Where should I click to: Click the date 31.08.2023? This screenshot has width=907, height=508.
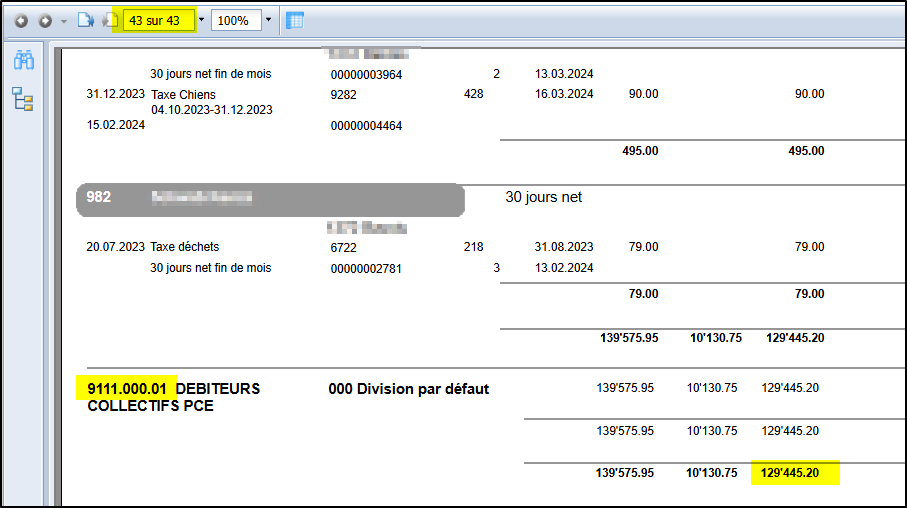click(564, 247)
